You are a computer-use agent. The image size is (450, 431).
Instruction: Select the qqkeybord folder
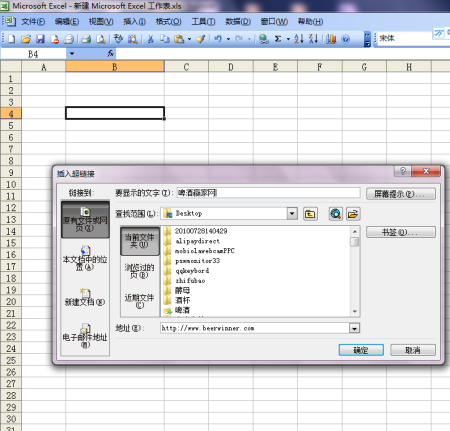pyautogui.click(x=192, y=271)
